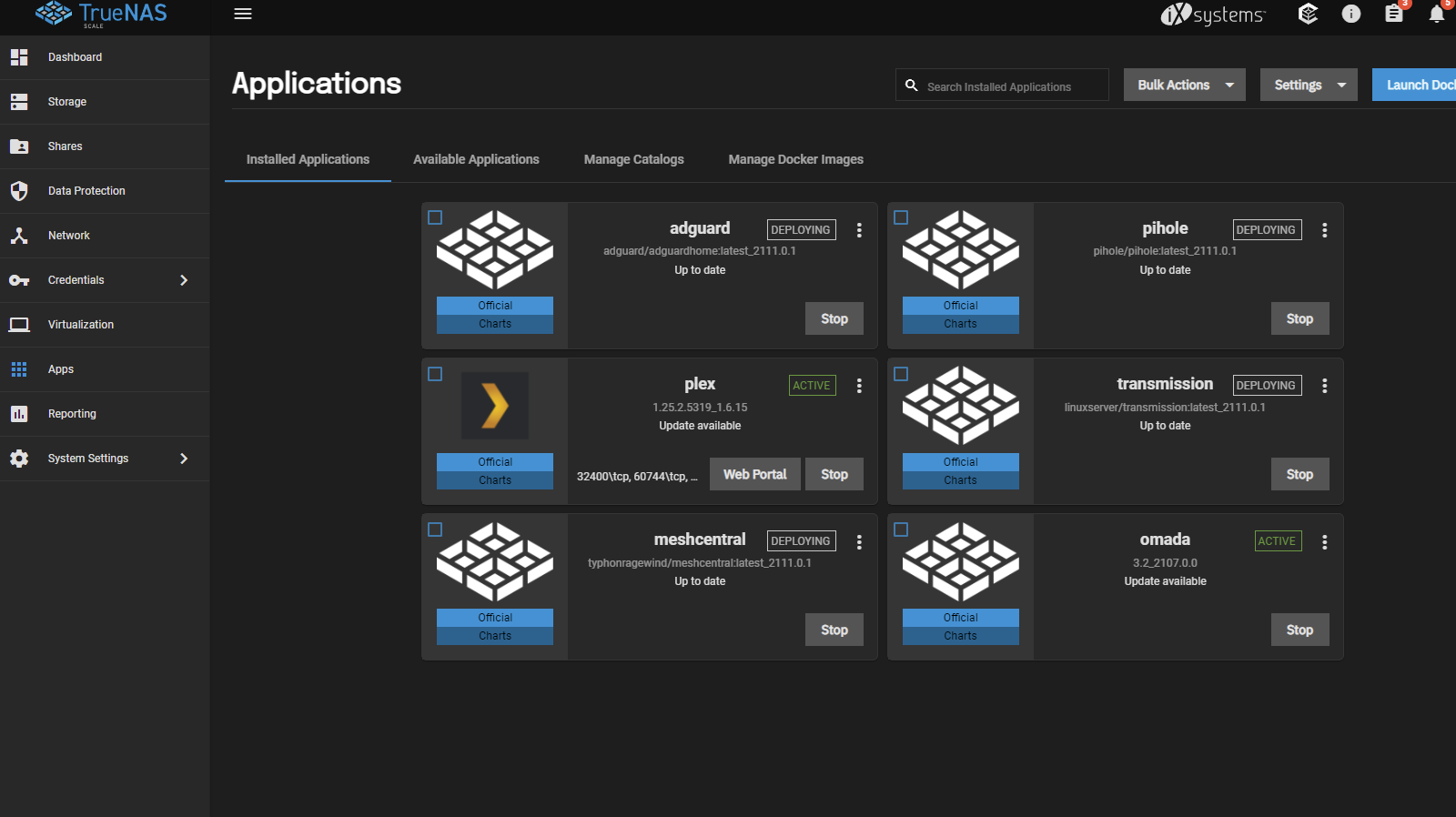Click the adguard app logo thumbnail
Viewport: 1456px width, 817px height.
[x=495, y=250]
